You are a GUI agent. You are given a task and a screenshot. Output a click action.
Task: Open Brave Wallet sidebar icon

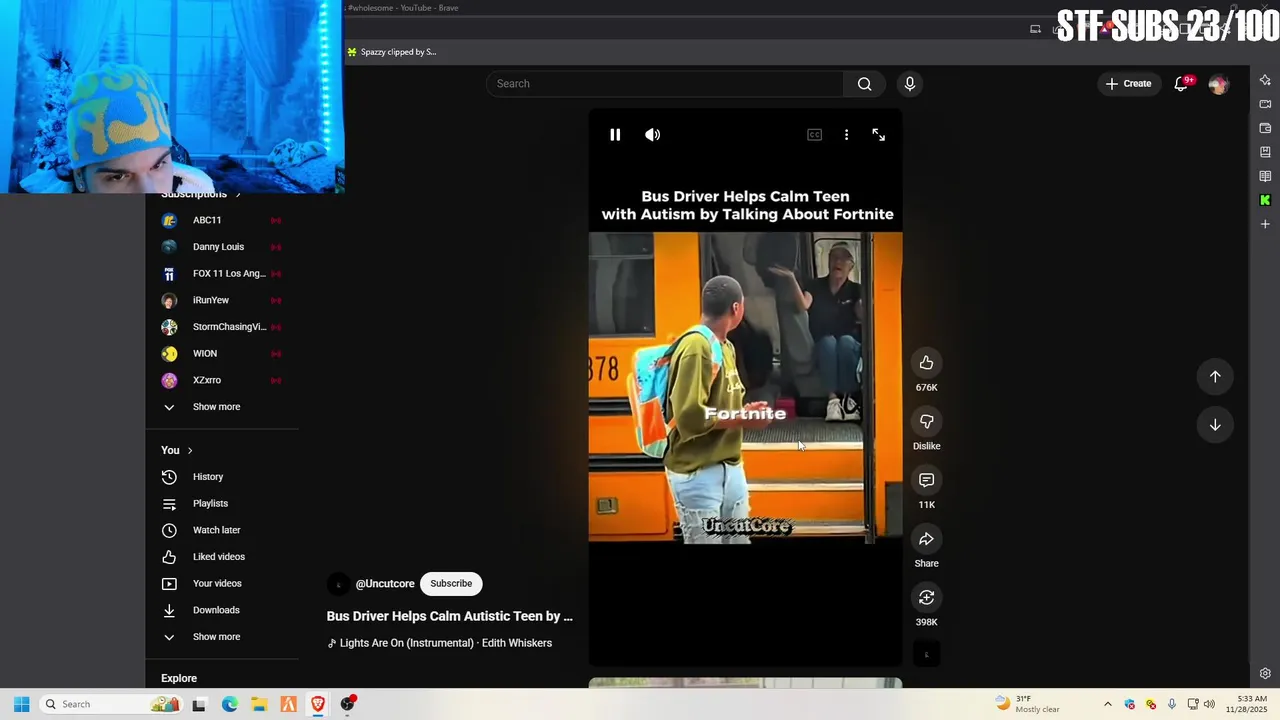tap(1265, 128)
